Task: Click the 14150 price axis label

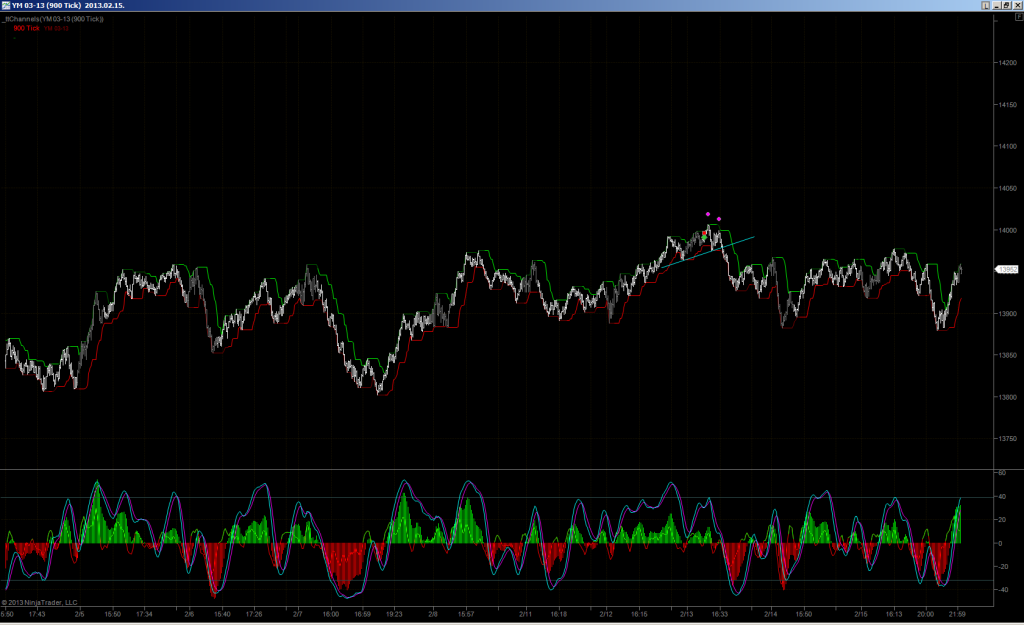Action: pos(1008,104)
